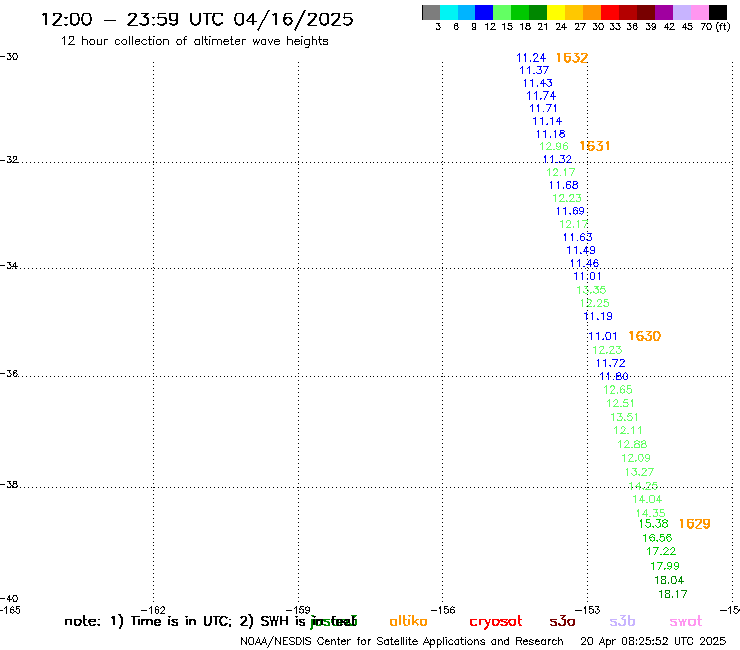The image size is (740, 650).
Task: Click the -162 longitude axis label
Action: 153,611
